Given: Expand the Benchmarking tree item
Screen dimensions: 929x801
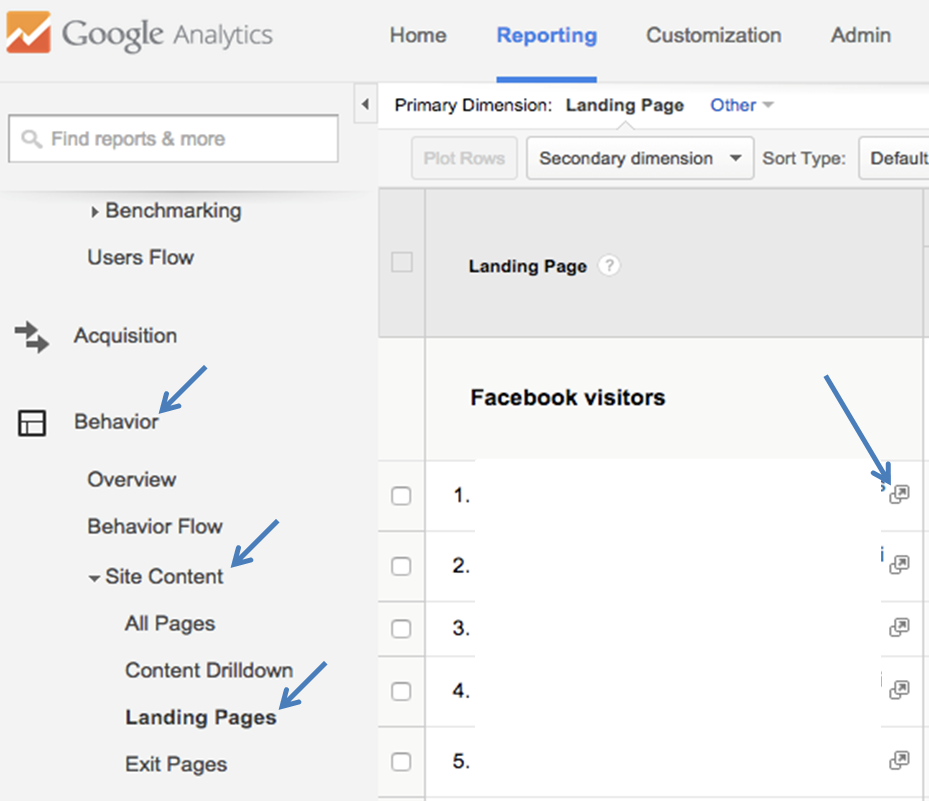Looking at the screenshot, I should tap(94, 212).
